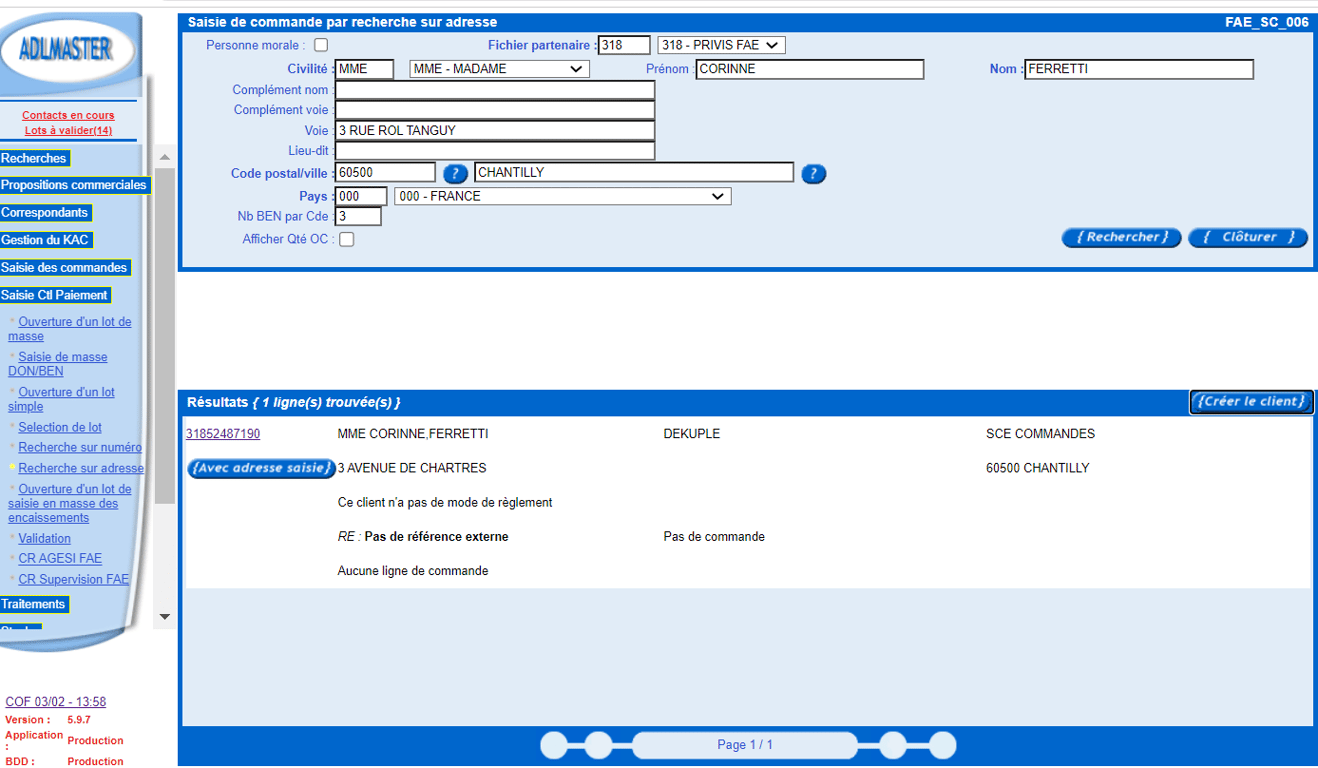1318x768 pixels.
Task: Go to Selection de lot link
Action: coord(60,427)
